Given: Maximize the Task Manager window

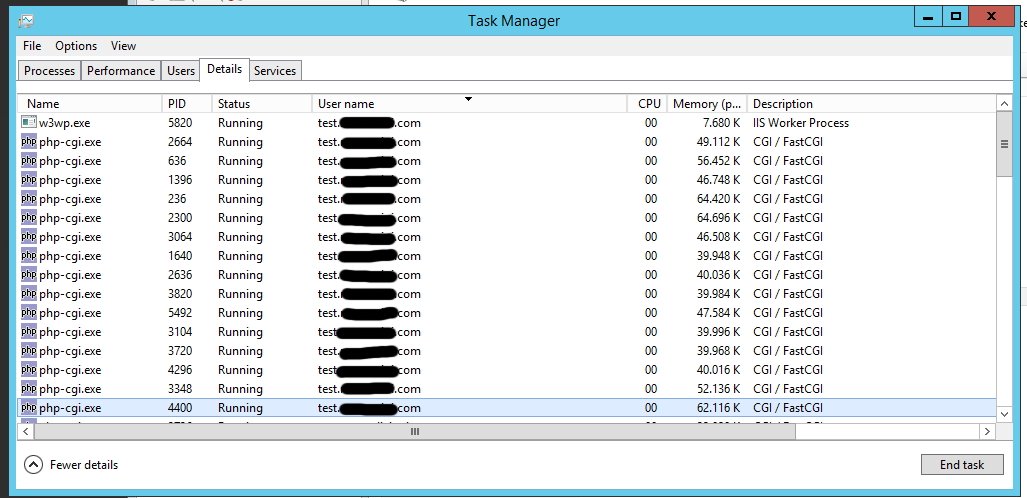Looking at the screenshot, I should [x=956, y=18].
